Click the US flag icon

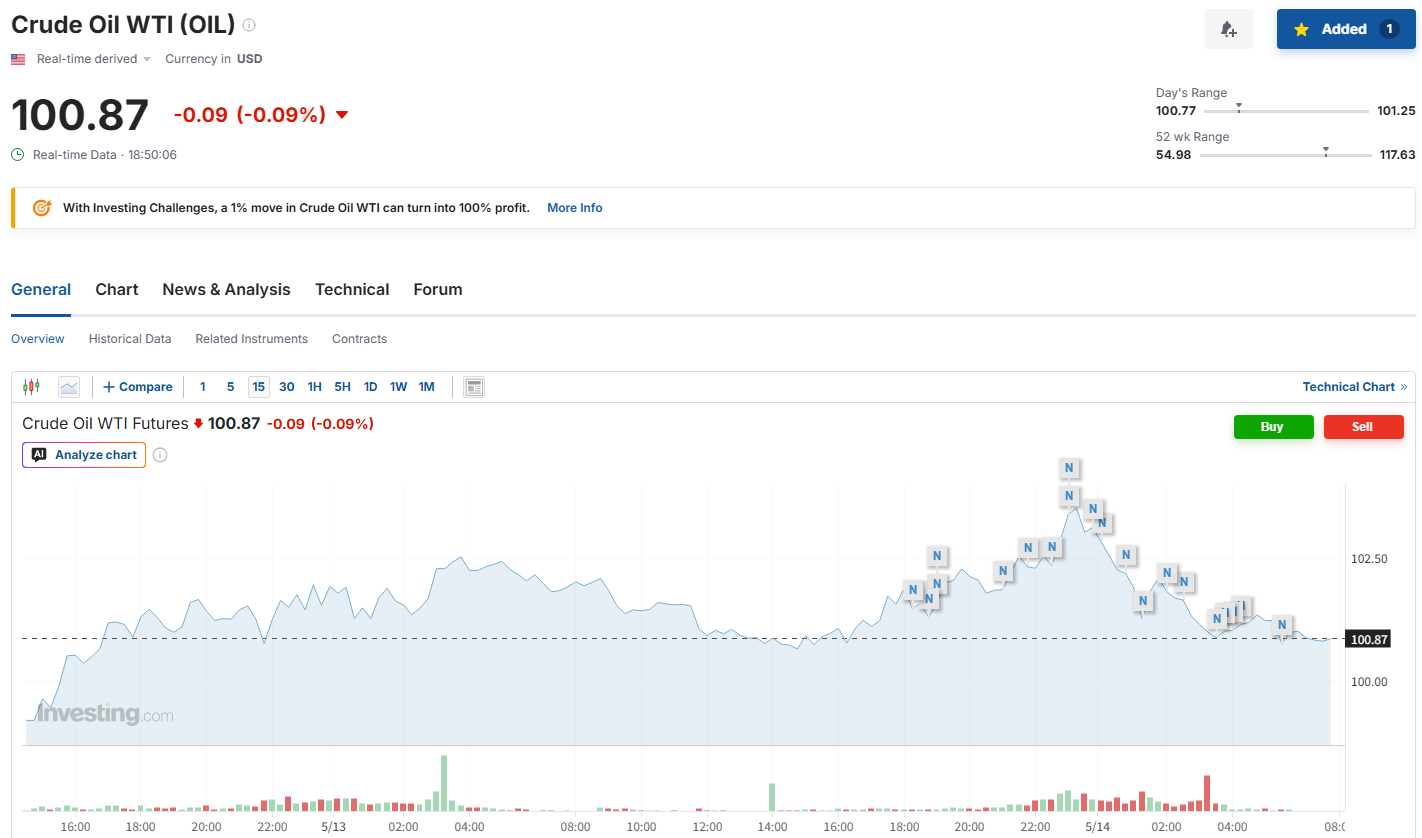[18, 59]
